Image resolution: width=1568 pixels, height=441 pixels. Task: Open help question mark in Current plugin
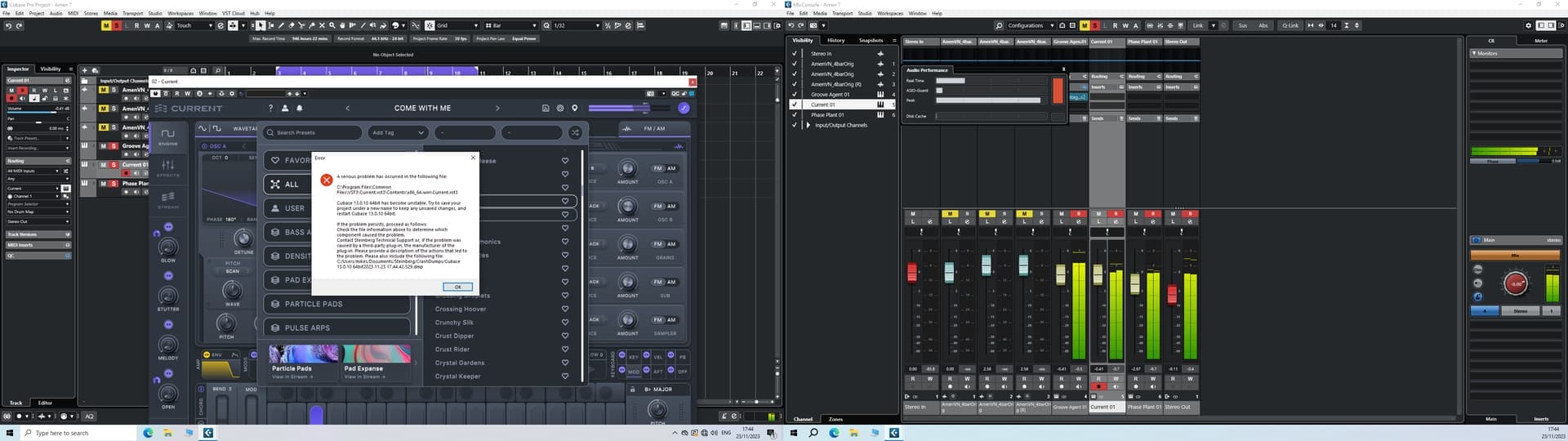tap(270, 108)
